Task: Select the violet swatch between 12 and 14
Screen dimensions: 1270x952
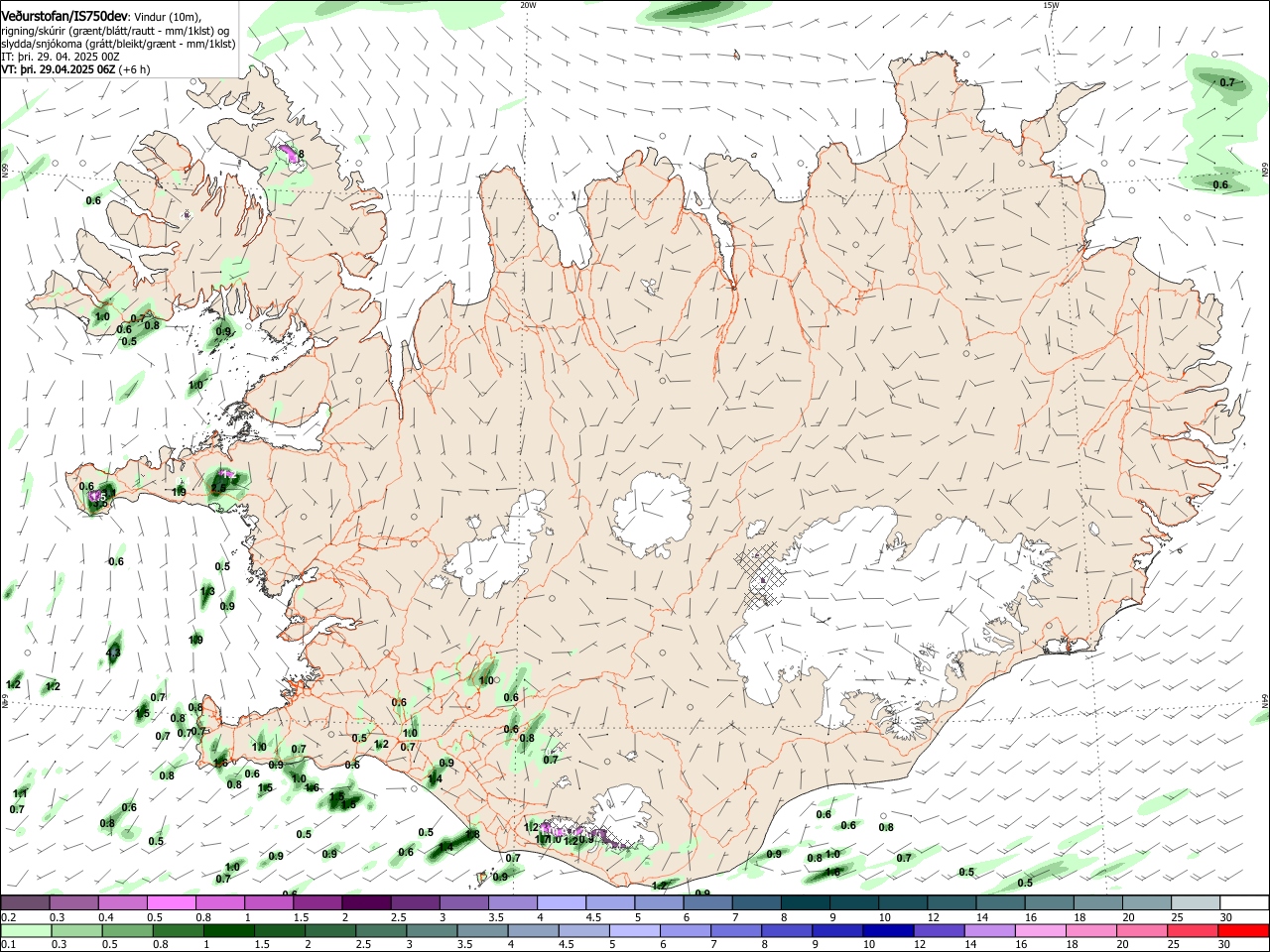Action: point(938,931)
